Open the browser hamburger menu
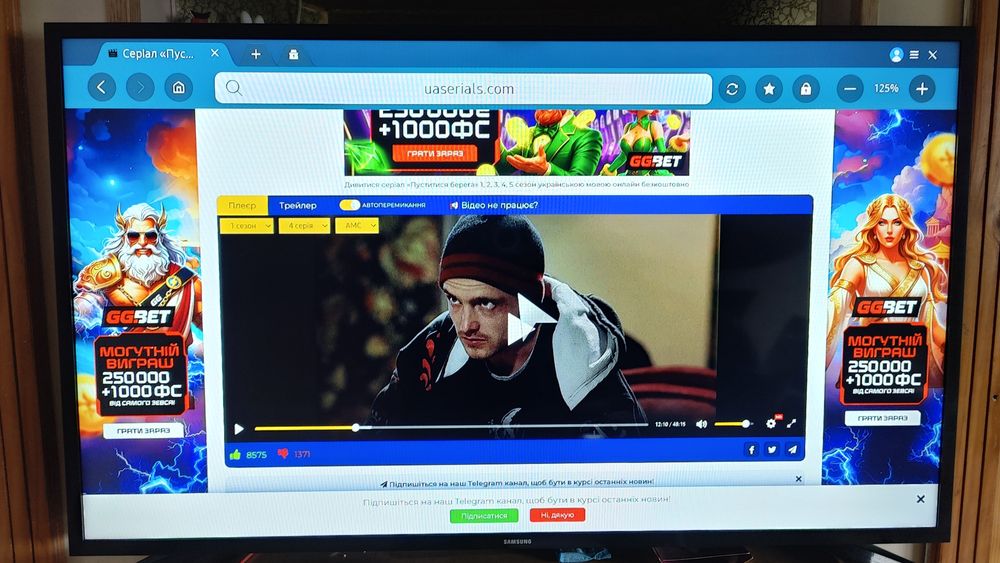This screenshot has height=563, width=1000. point(914,55)
